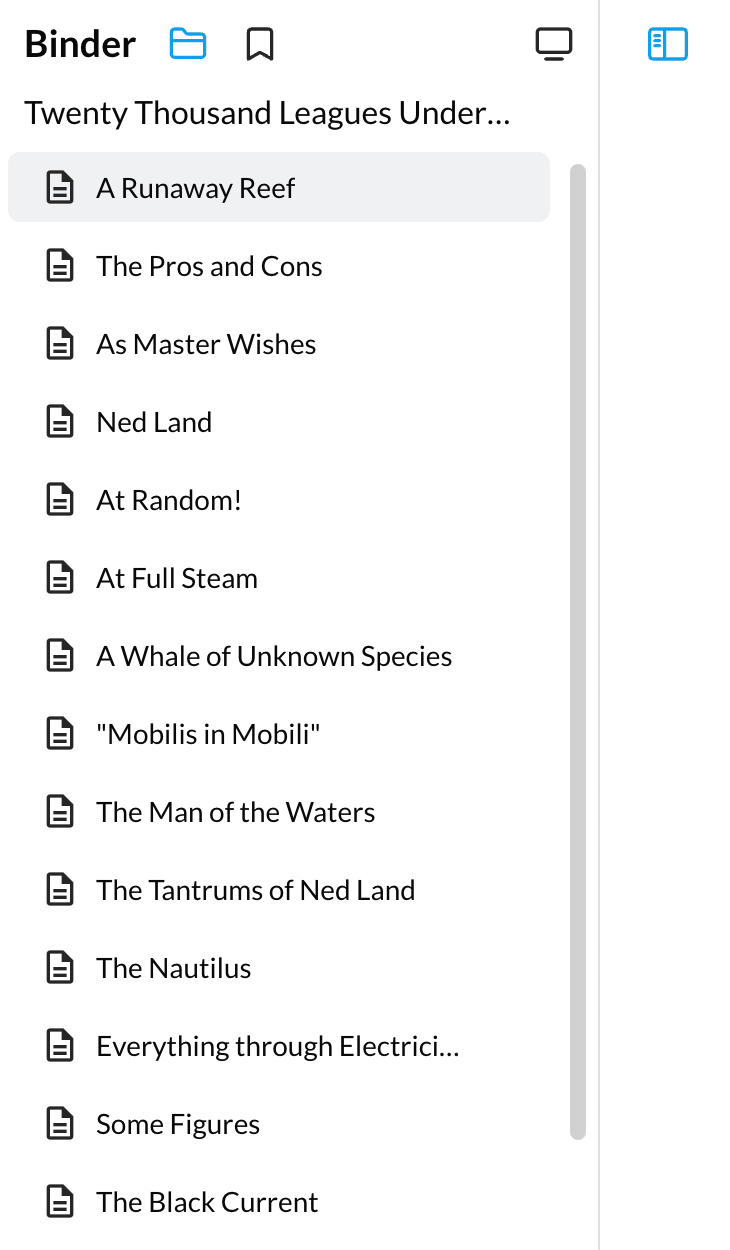Viewport: 730px width, 1250px height.
Task: Open A Whale of Unknown Species
Action: [x=274, y=656]
